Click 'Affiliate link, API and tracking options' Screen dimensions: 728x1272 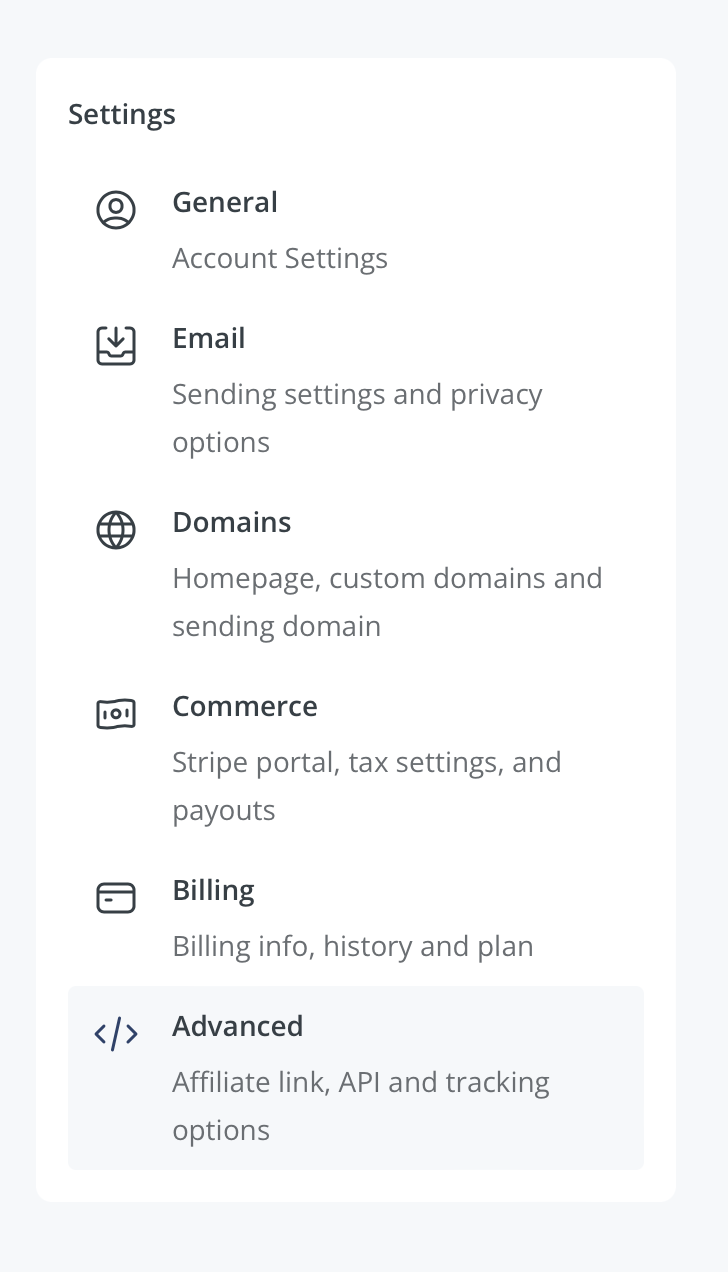coord(361,1106)
